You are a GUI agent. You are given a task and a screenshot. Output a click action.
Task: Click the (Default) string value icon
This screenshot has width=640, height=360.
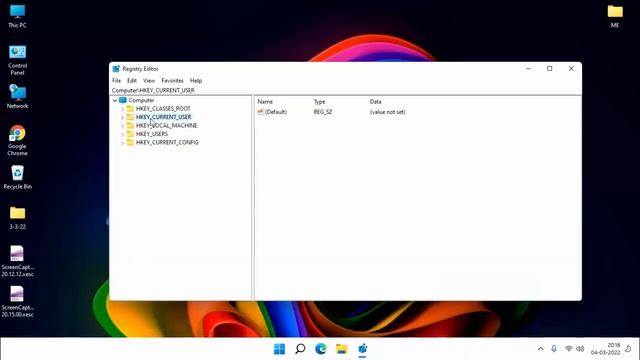(x=260, y=112)
